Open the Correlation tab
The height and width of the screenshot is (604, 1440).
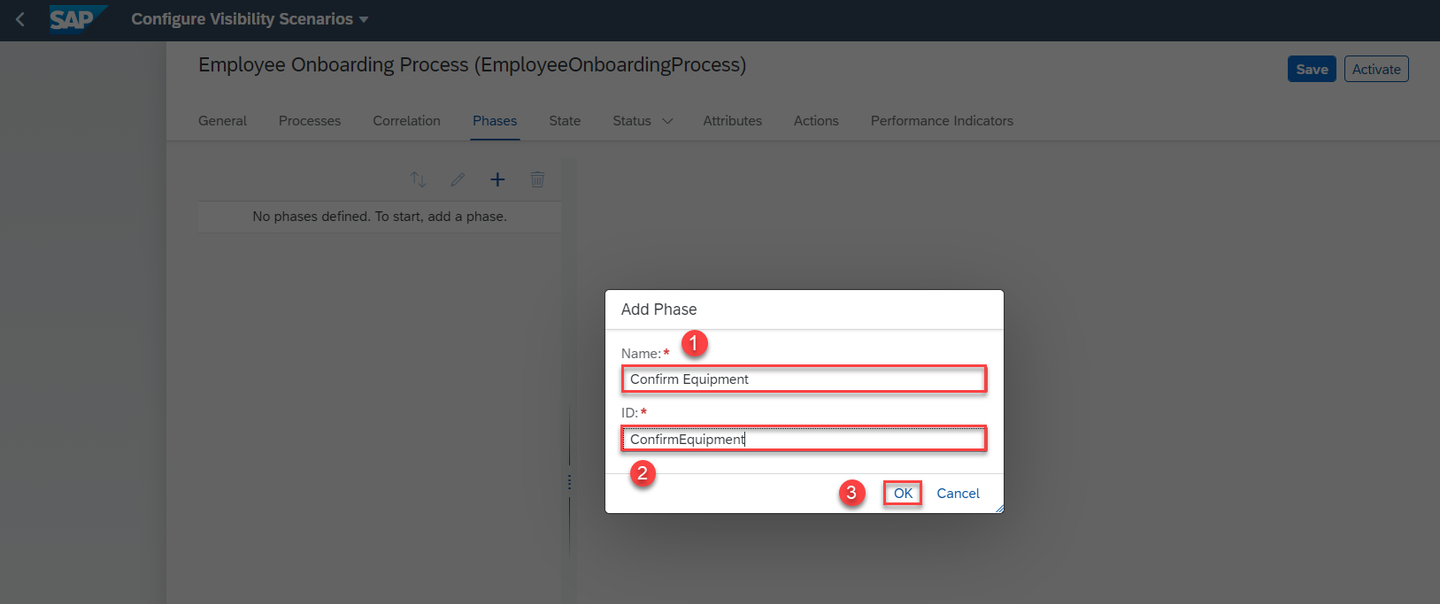pos(406,121)
